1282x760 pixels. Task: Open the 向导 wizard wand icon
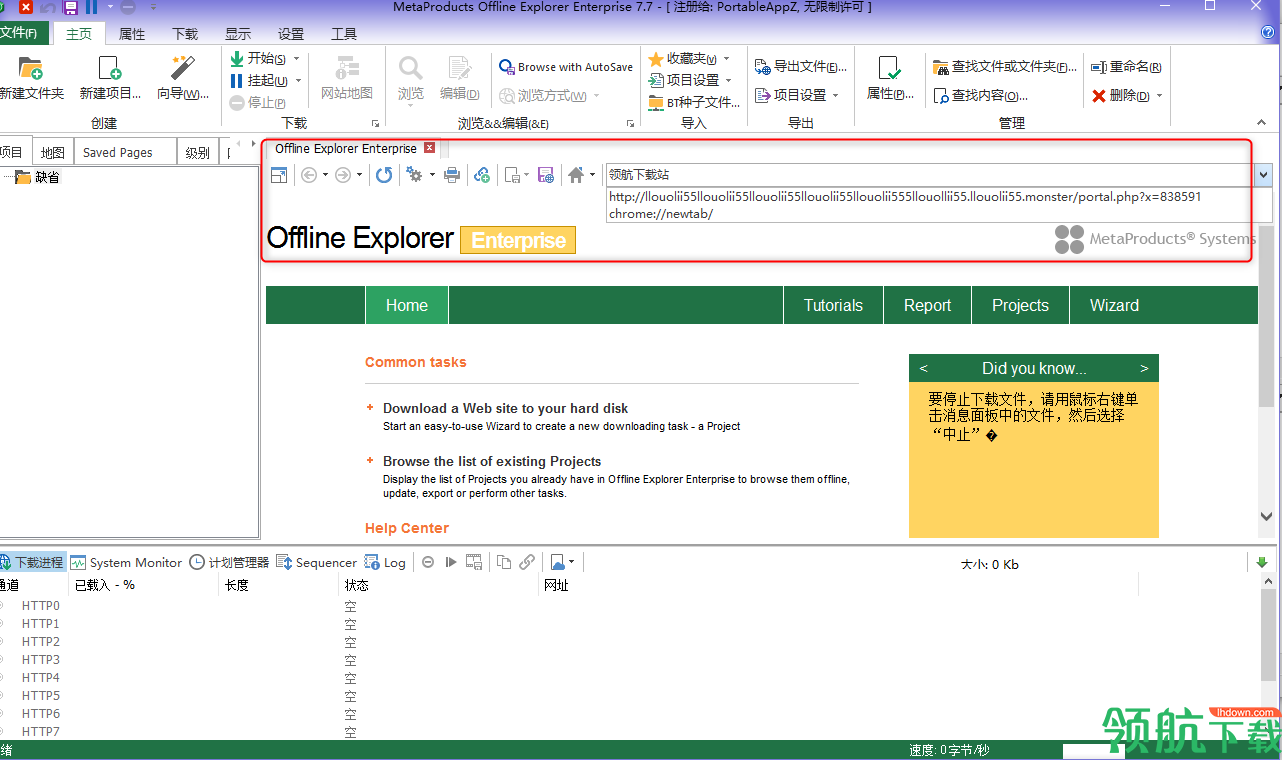click(x=182, y=68)
